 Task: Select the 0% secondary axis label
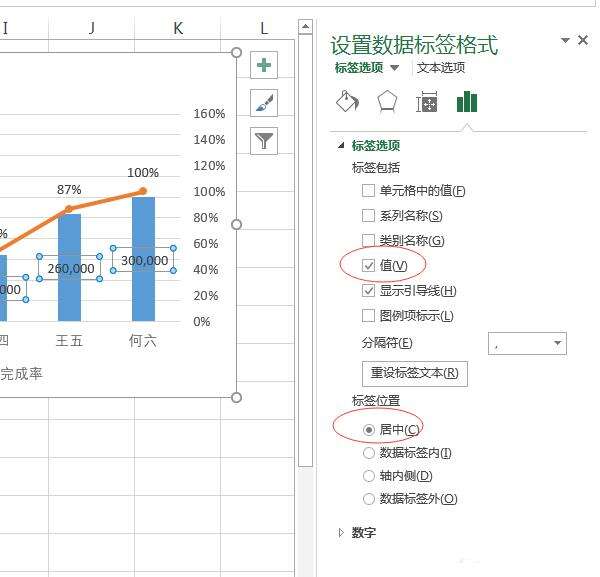point(202,321)
